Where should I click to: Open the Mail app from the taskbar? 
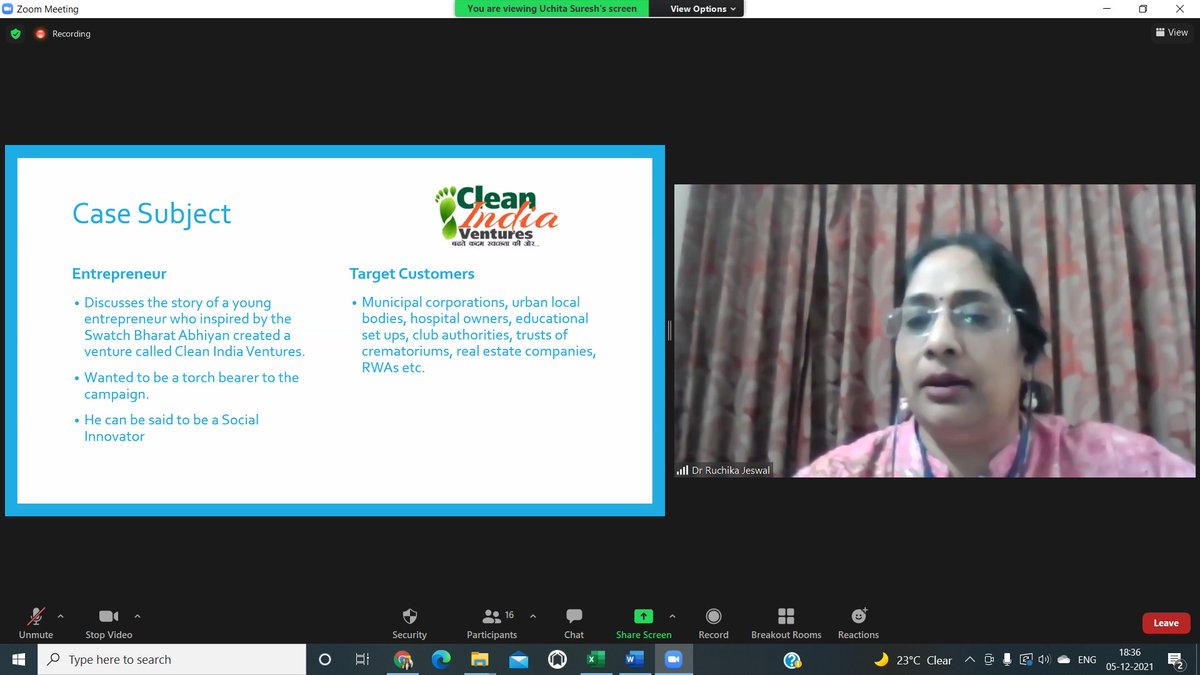[x=518, y=659]
